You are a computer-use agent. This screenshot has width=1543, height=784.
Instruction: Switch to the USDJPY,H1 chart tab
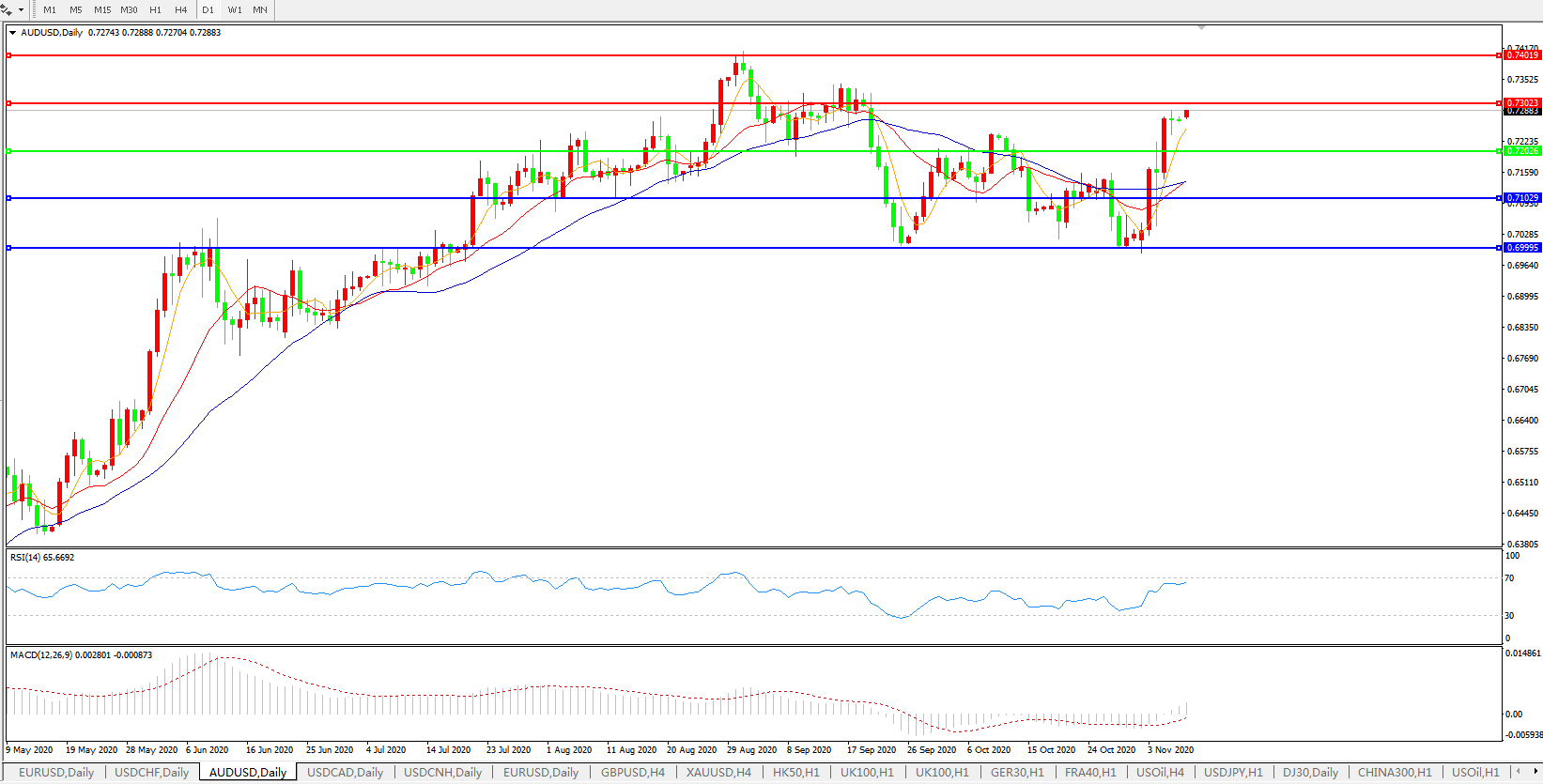click(x=1233, y=773)
